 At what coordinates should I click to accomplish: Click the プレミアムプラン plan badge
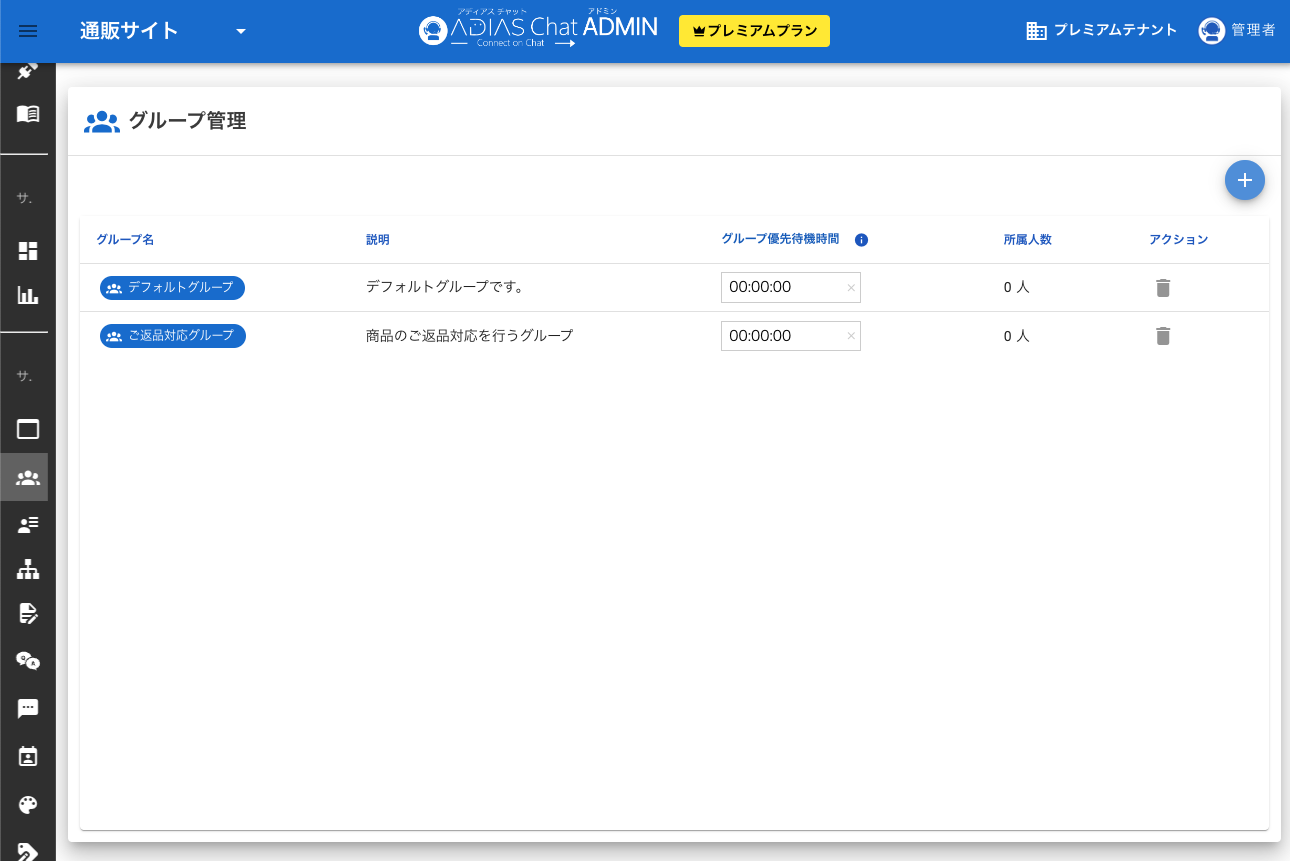[754, 31]
